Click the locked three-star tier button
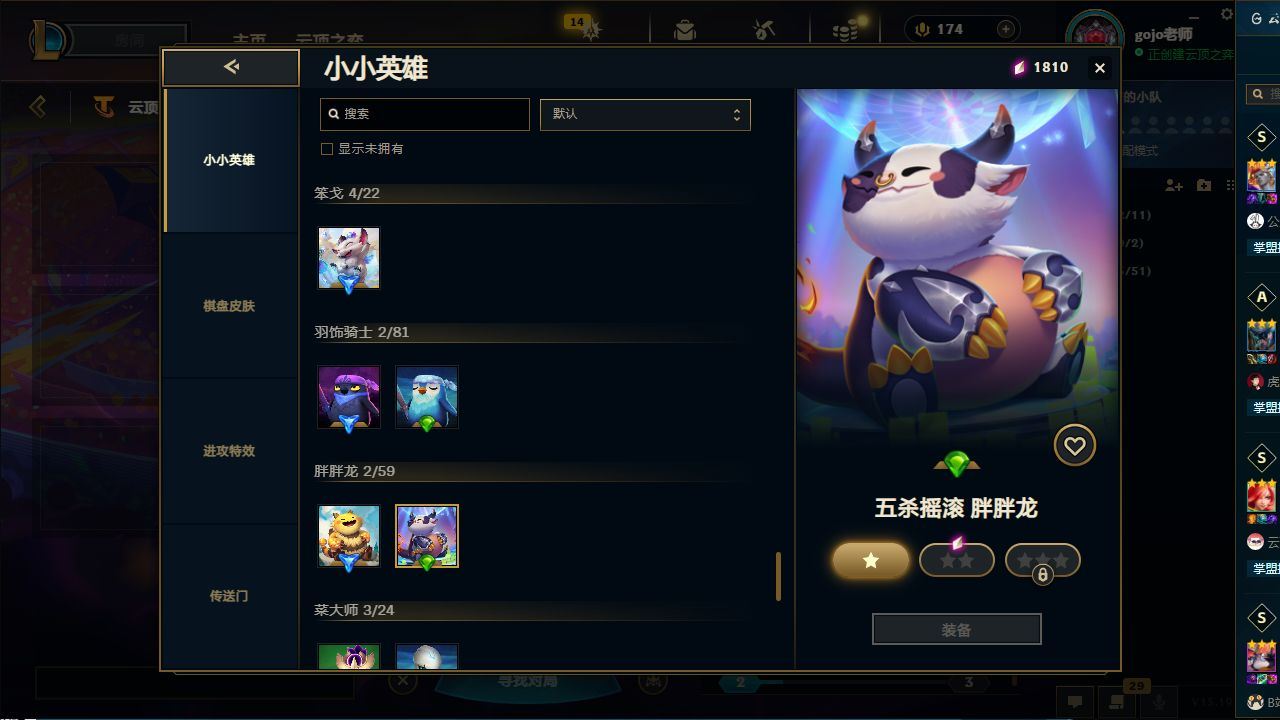This screenshot has width=1280, height=720. [x=1043, y=560]
